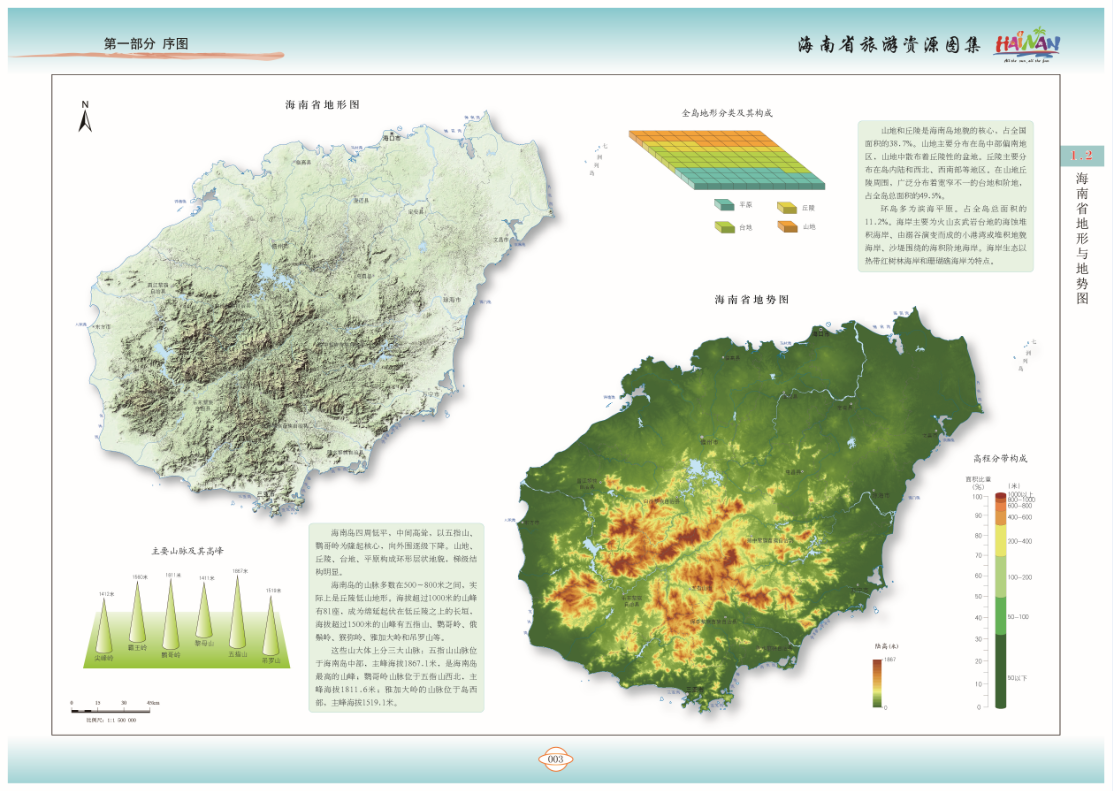Image resolution: width=1113 pixels, height=791 pixels.
Task: Click the 丘陵 yellow legend block
Action: click(785, 207)
